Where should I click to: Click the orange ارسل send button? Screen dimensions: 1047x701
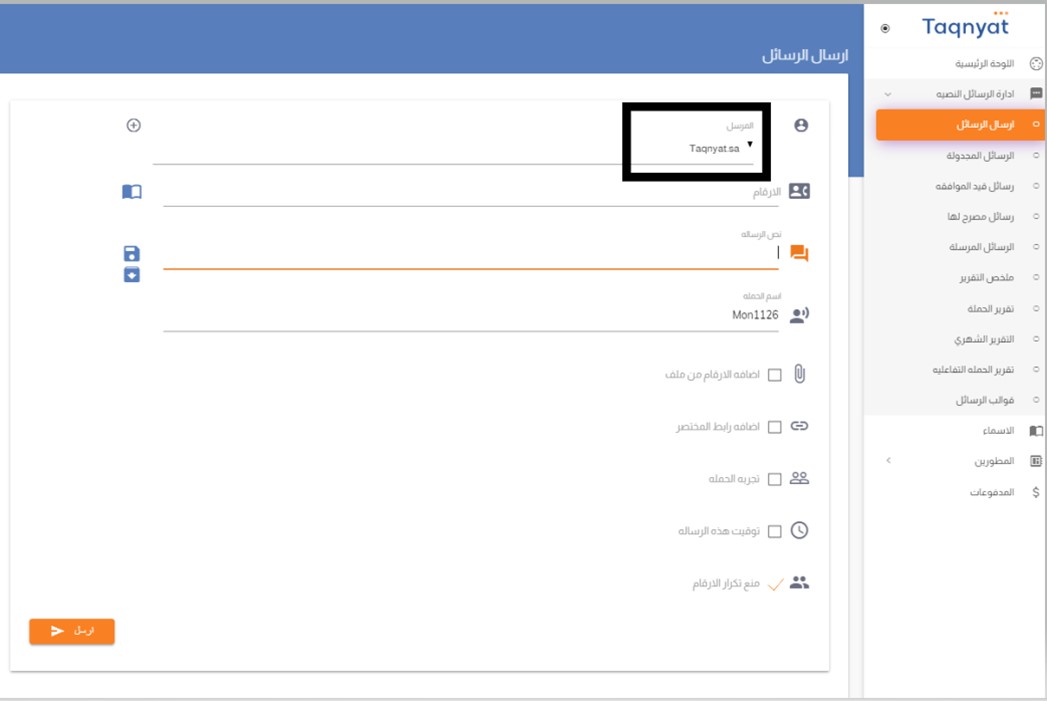click(x=72, y=631)
